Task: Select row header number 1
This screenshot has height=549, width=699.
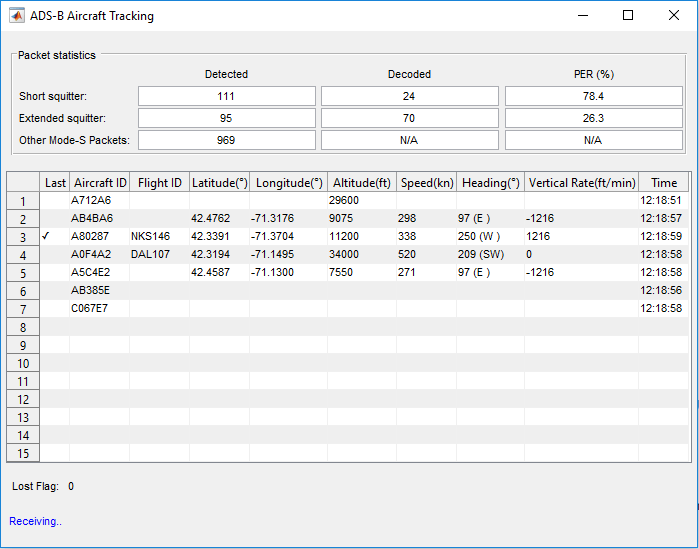Action: [x=23, y=201]
